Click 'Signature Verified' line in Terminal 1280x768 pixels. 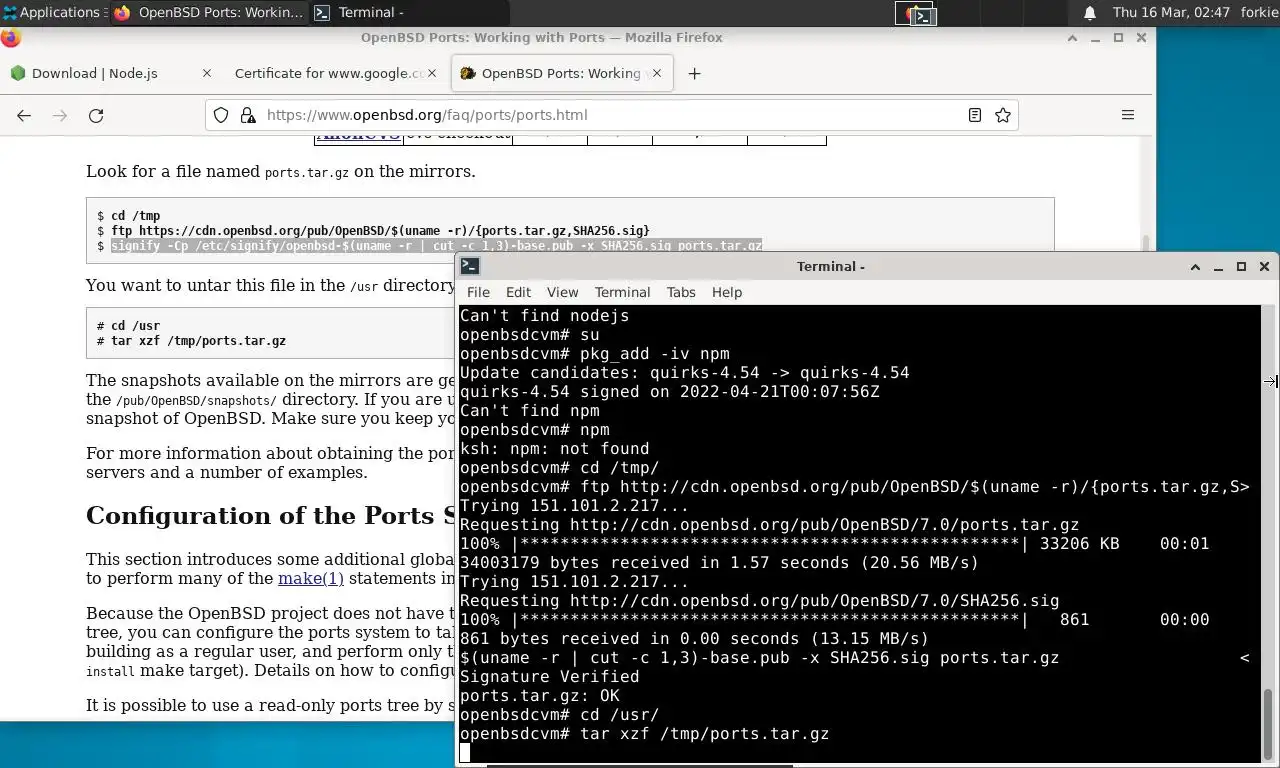pos(549,677)
